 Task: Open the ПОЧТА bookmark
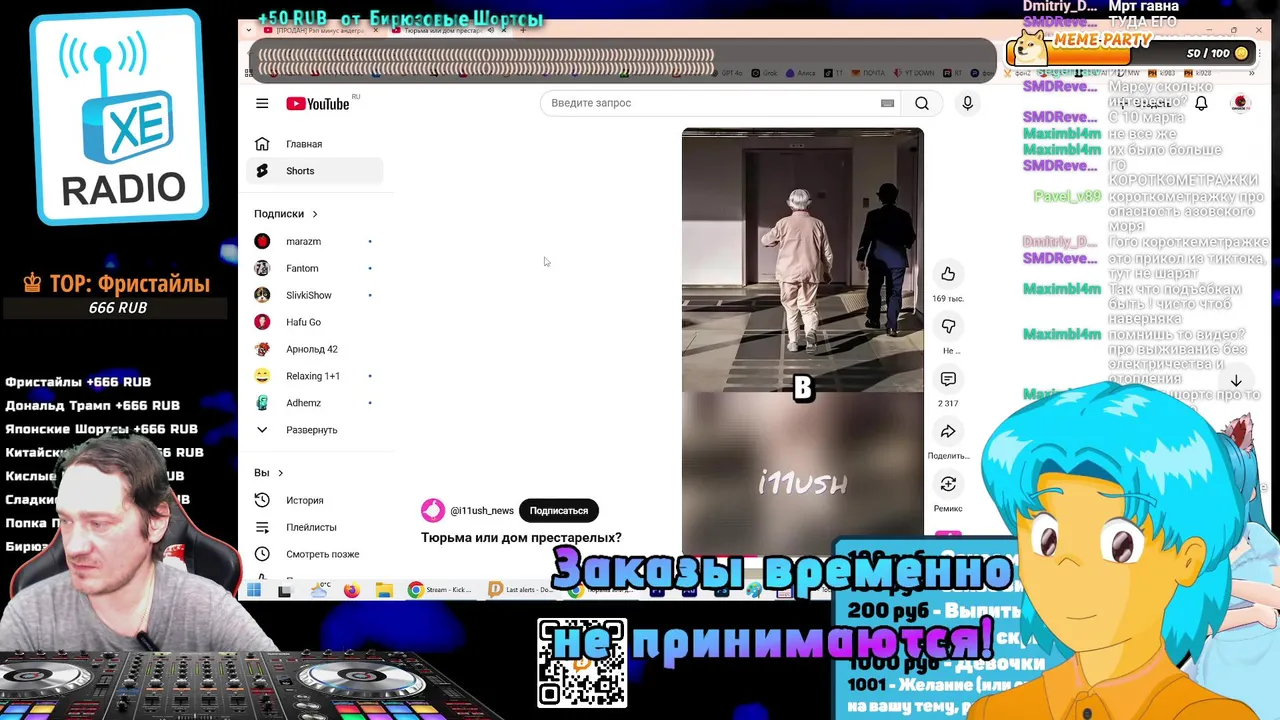coord(869,73)
